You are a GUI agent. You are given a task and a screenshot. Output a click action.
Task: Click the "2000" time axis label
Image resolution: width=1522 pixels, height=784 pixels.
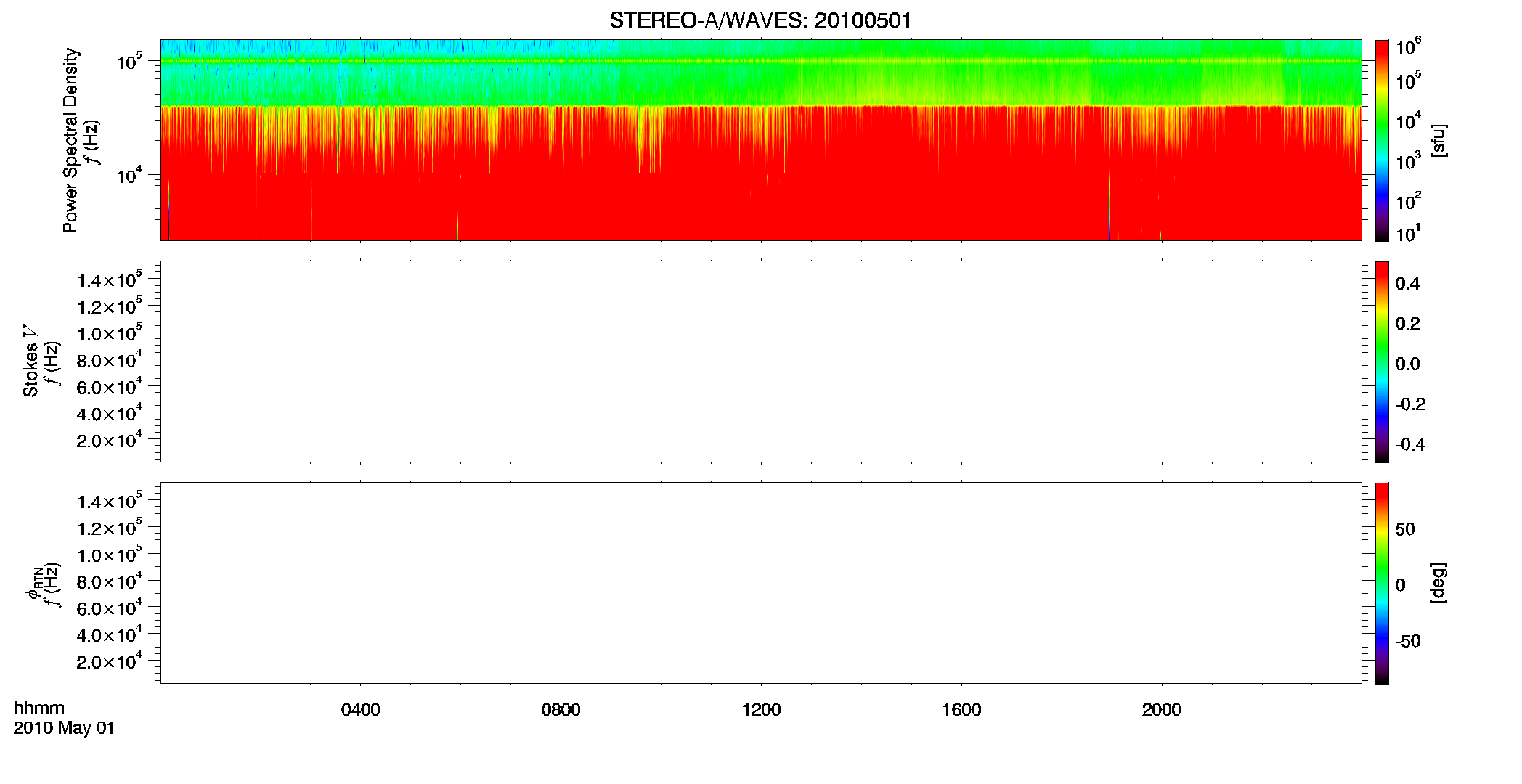point(1162,710)
